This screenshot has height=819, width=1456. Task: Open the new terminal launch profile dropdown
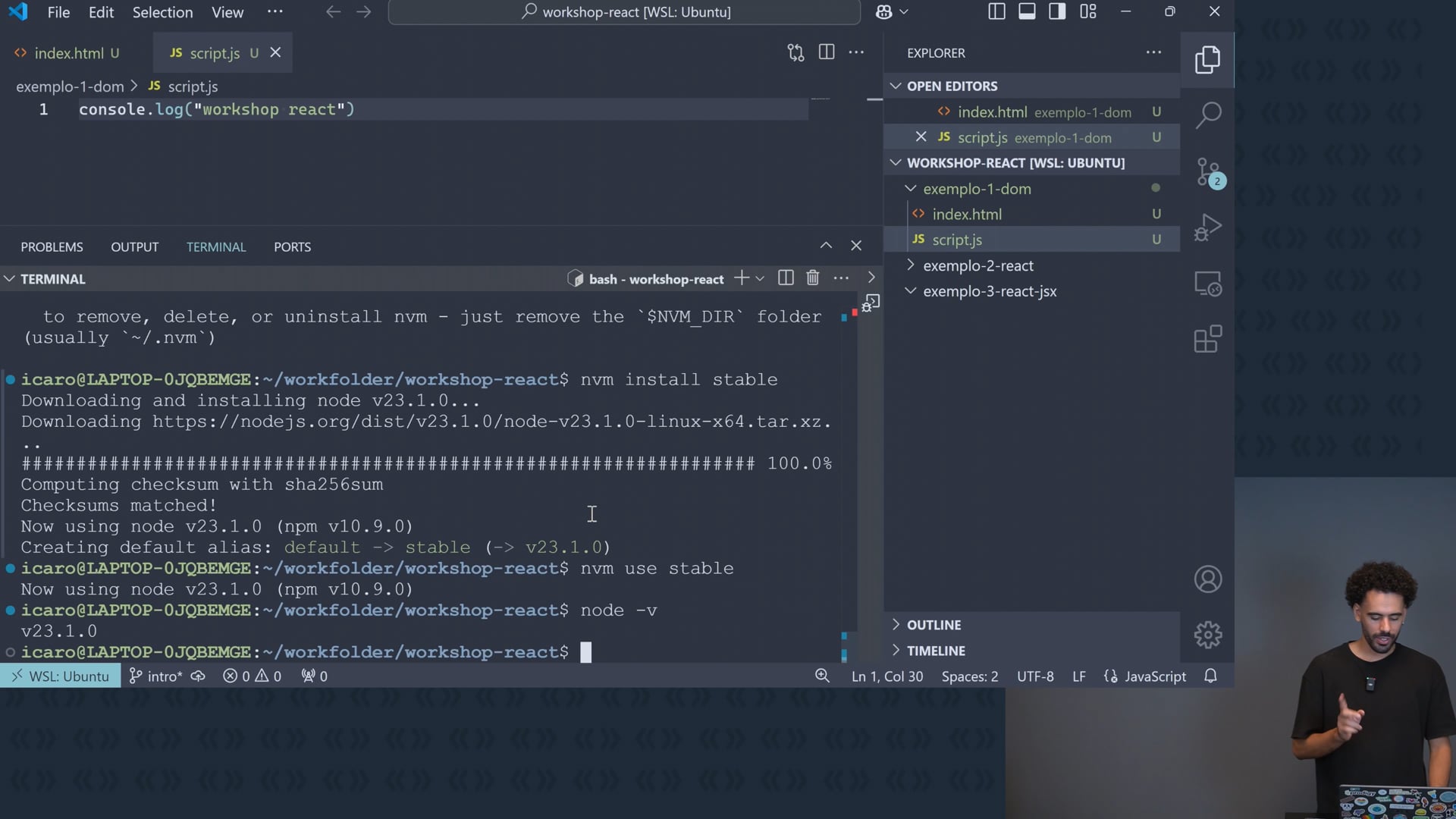760,279
